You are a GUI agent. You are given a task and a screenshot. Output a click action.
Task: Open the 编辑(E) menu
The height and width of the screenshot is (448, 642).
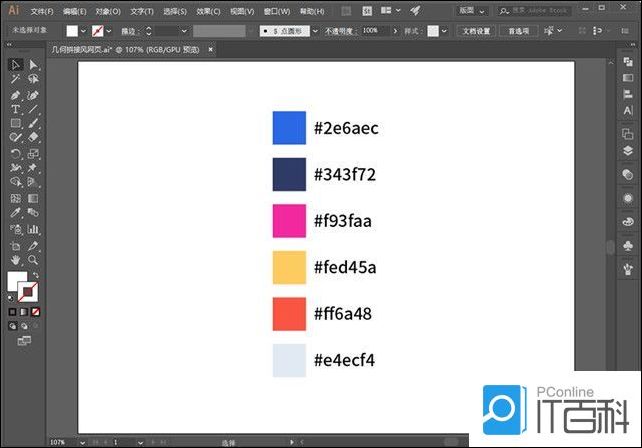click(75, 11)
